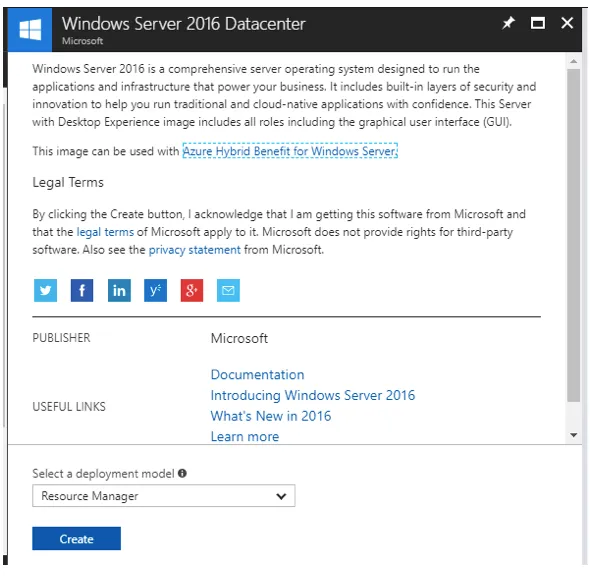Click the deployment model info icon
The width and height of the screenshot is (590, 576).
182,473
